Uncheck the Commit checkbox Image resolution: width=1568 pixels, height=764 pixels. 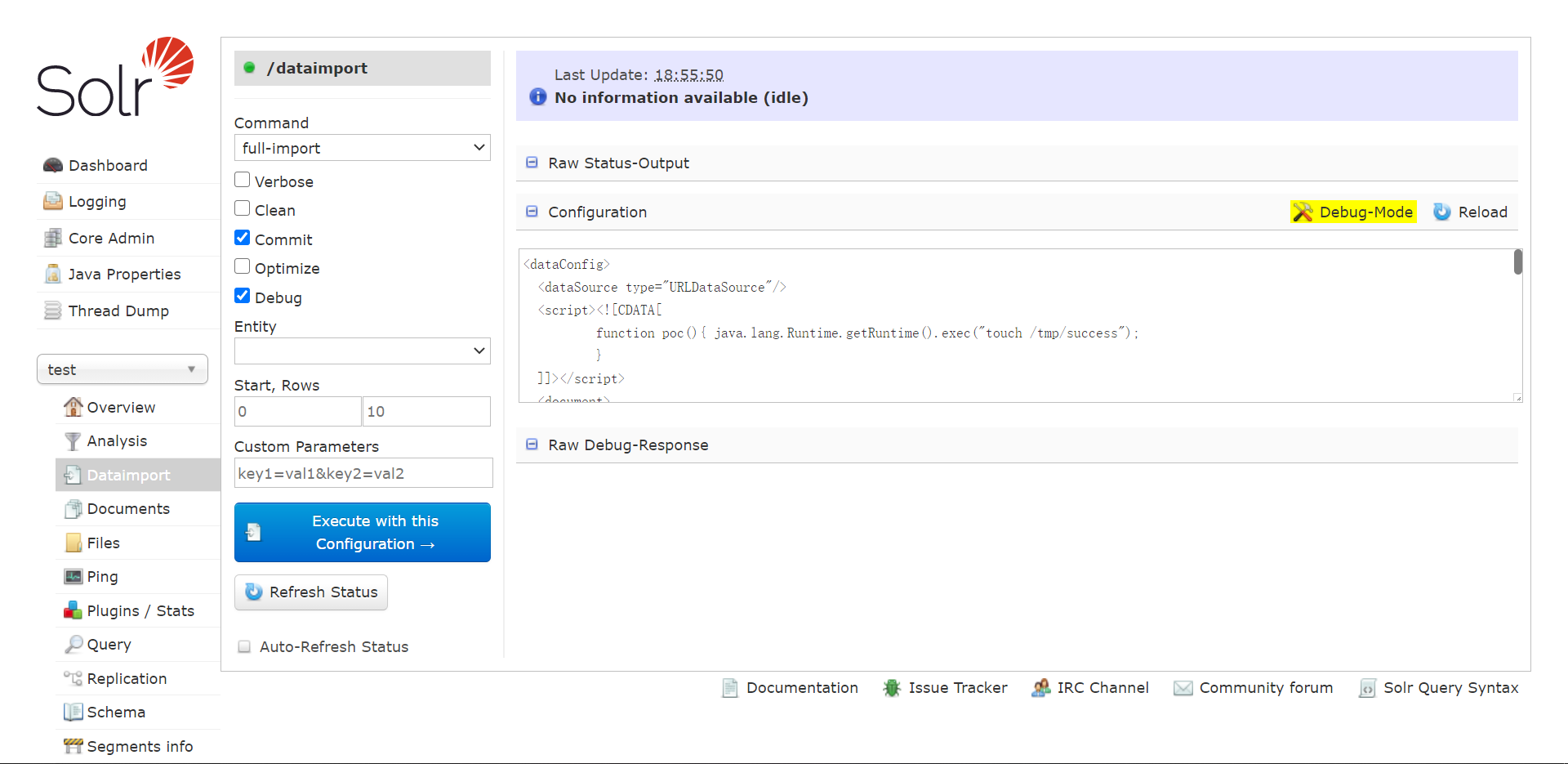point(243,238)
